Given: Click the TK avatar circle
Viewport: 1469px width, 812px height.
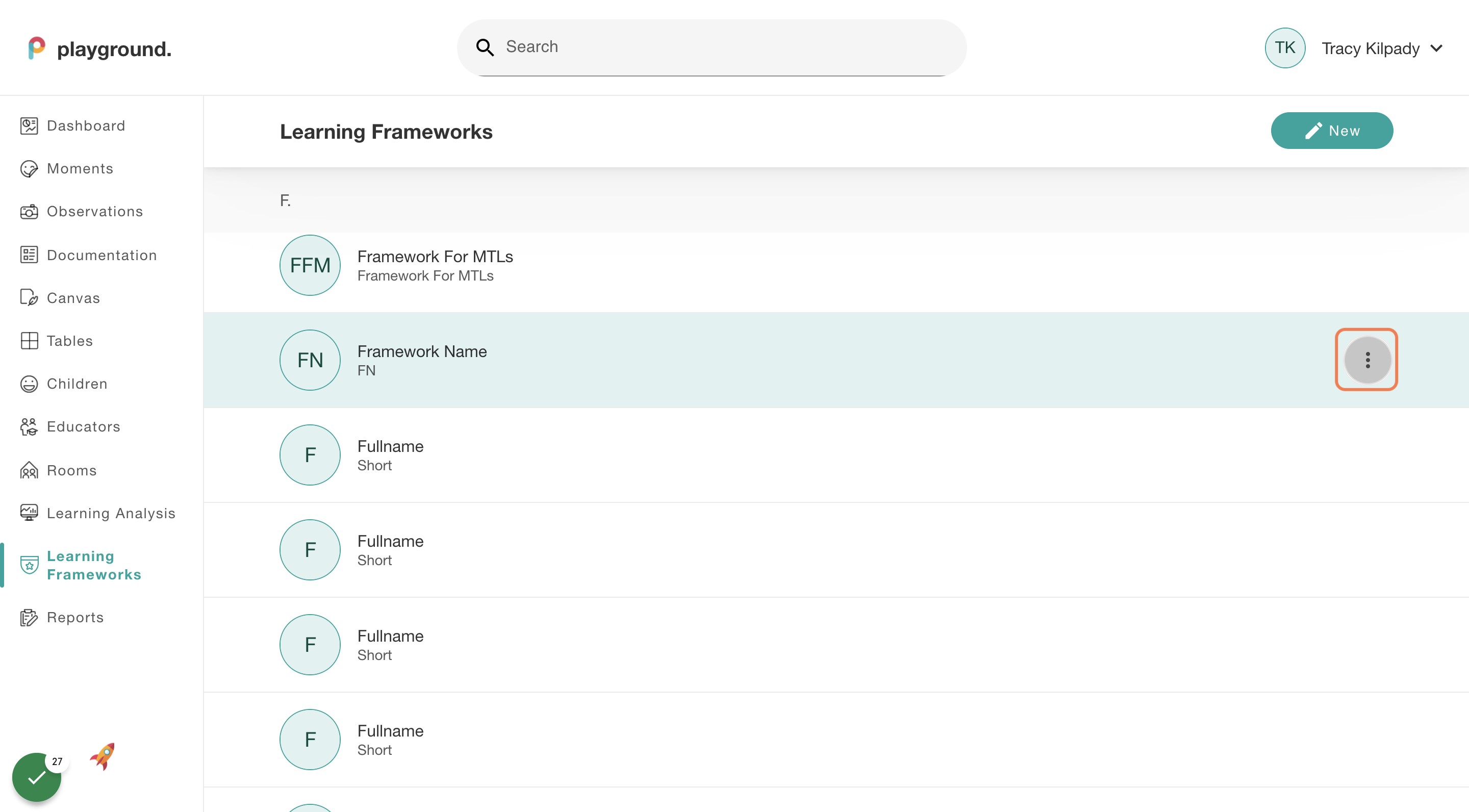Looking at the screenshot, I should pos(1285,48).
